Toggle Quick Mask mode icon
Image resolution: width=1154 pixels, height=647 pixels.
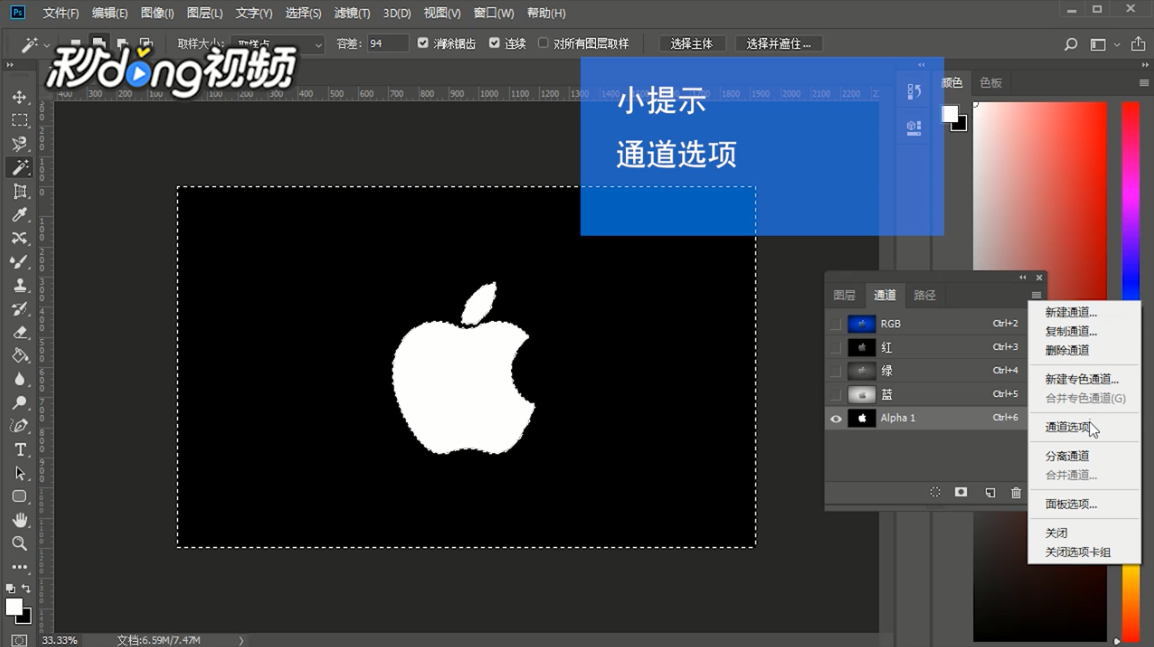(19, 640)
